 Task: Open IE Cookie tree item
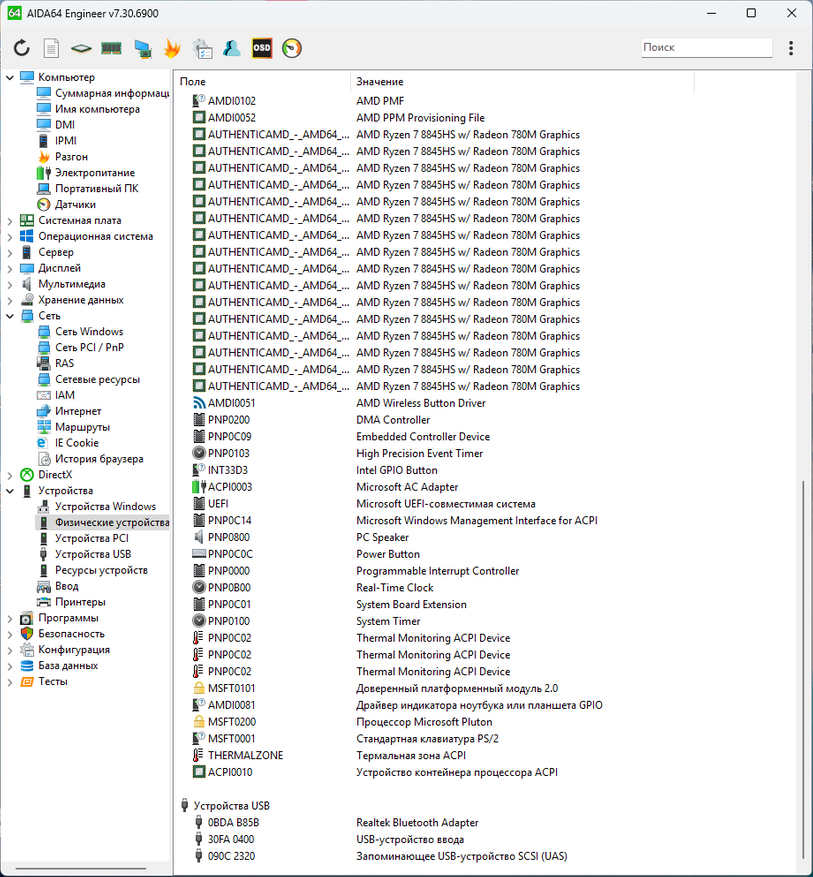[68, 443]
